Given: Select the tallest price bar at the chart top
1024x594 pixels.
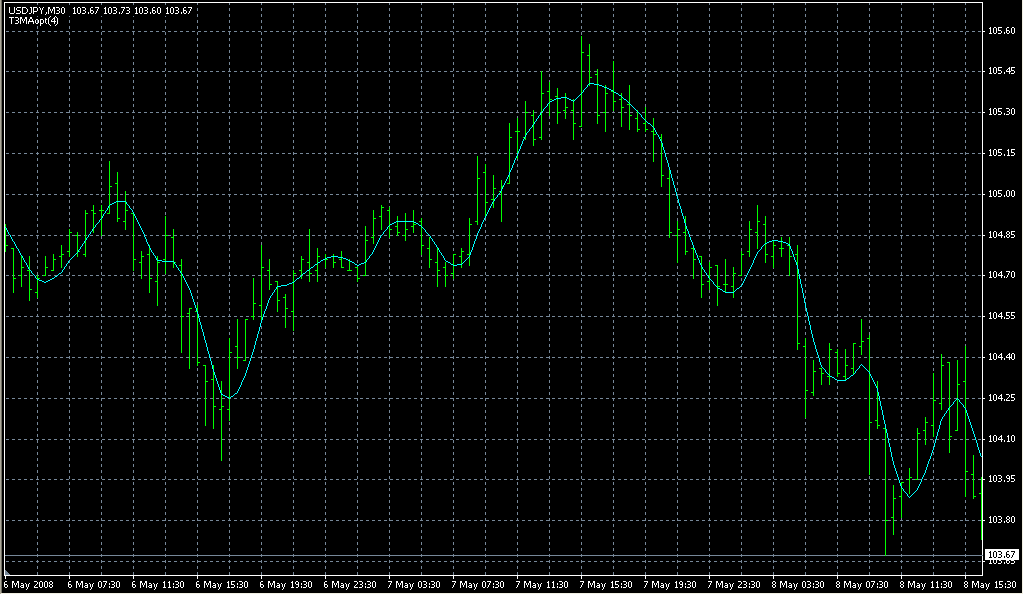Looking at the screenshot, I should click(589, 80).
